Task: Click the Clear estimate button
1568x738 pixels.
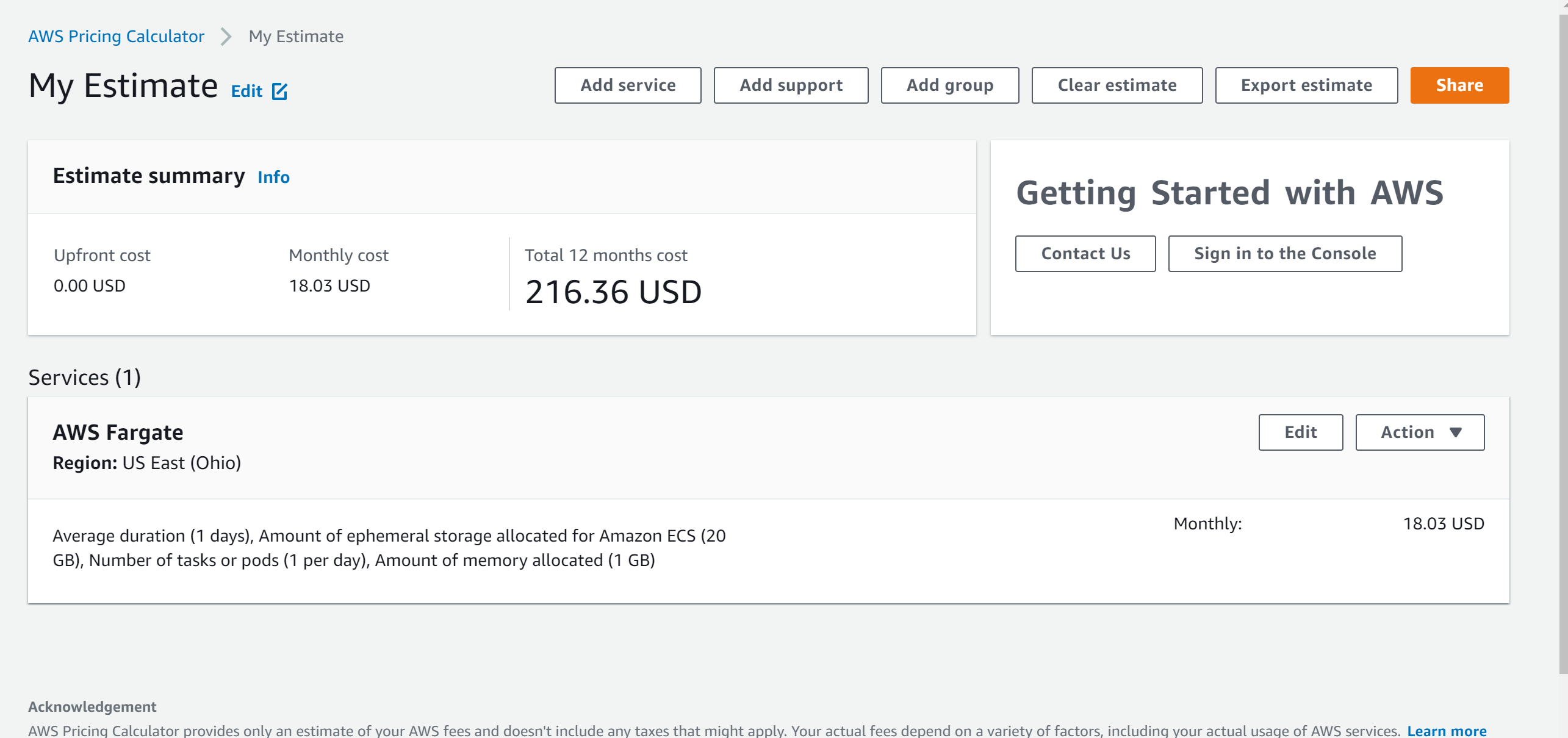Action: [1117, 85]
